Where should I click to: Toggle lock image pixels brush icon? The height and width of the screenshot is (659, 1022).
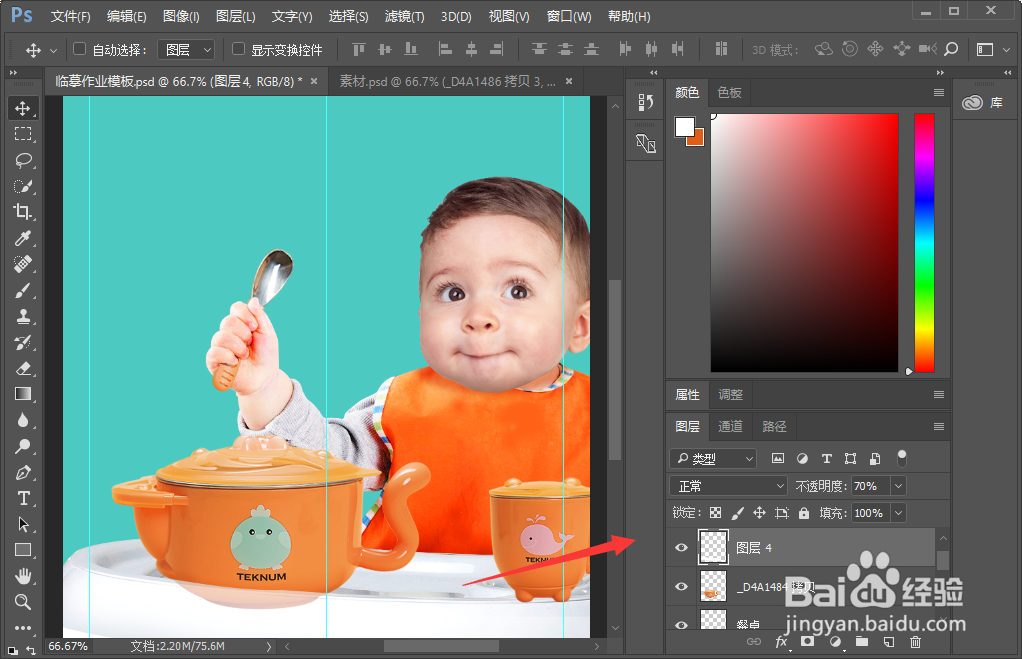[738, 512]
